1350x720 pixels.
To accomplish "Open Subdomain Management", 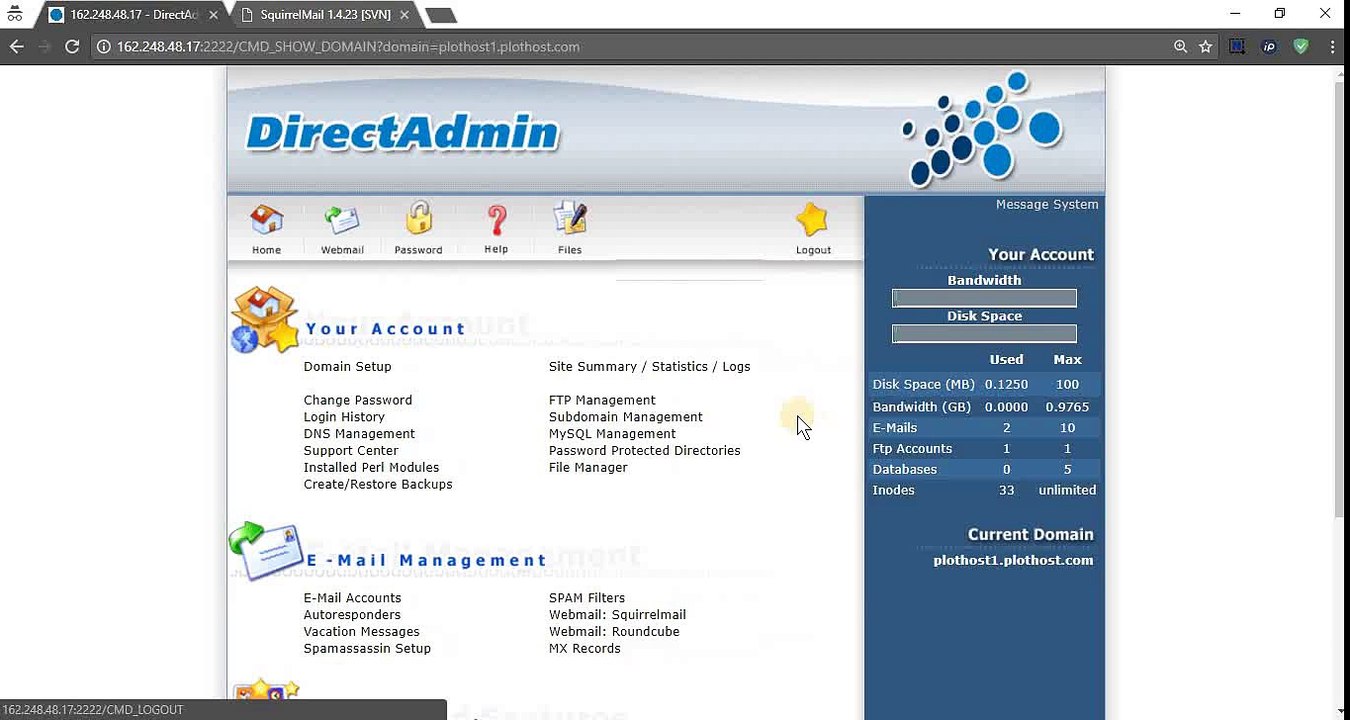I will tap(626, 417).
